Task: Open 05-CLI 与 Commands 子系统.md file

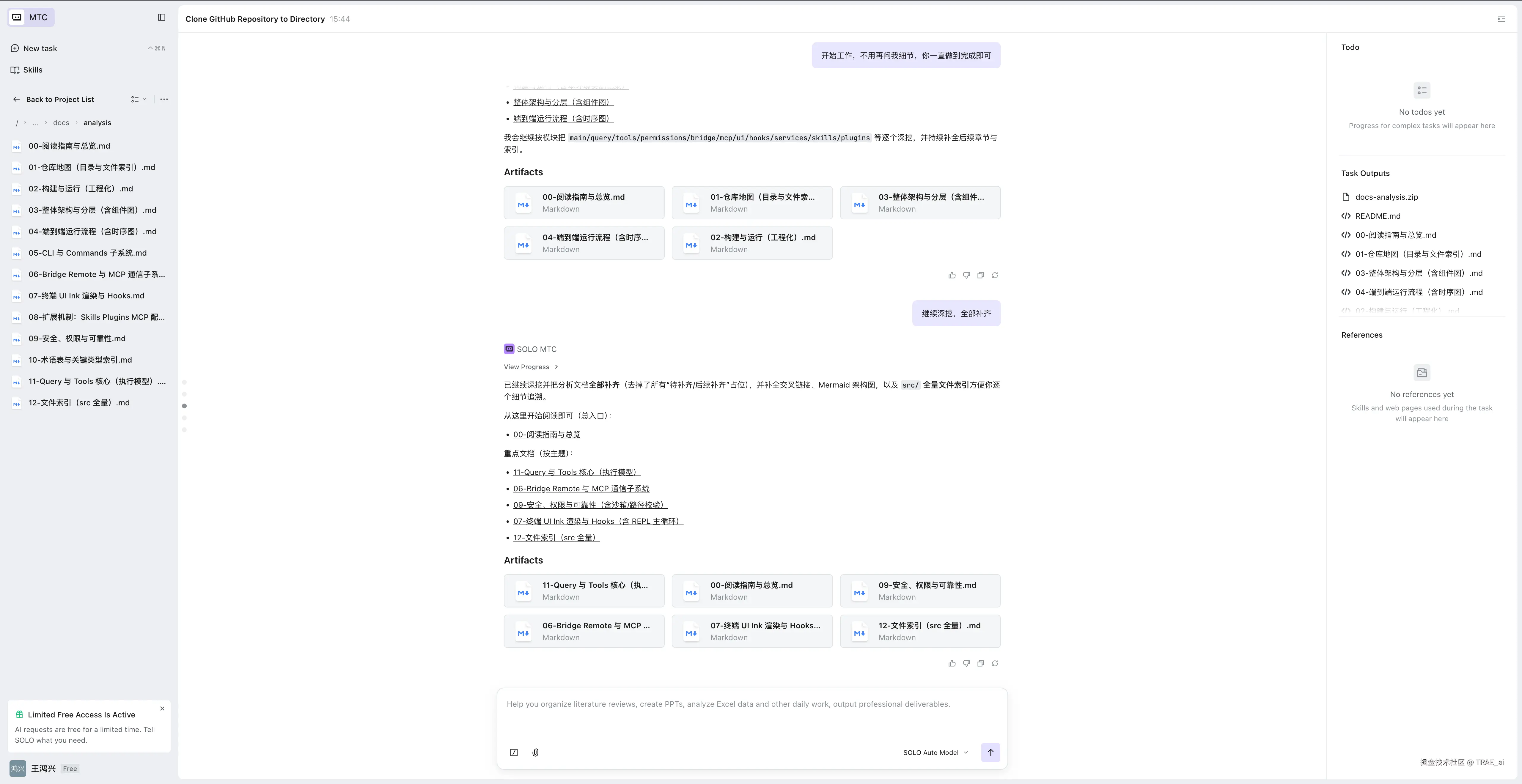Action: (x=87, y=253)
